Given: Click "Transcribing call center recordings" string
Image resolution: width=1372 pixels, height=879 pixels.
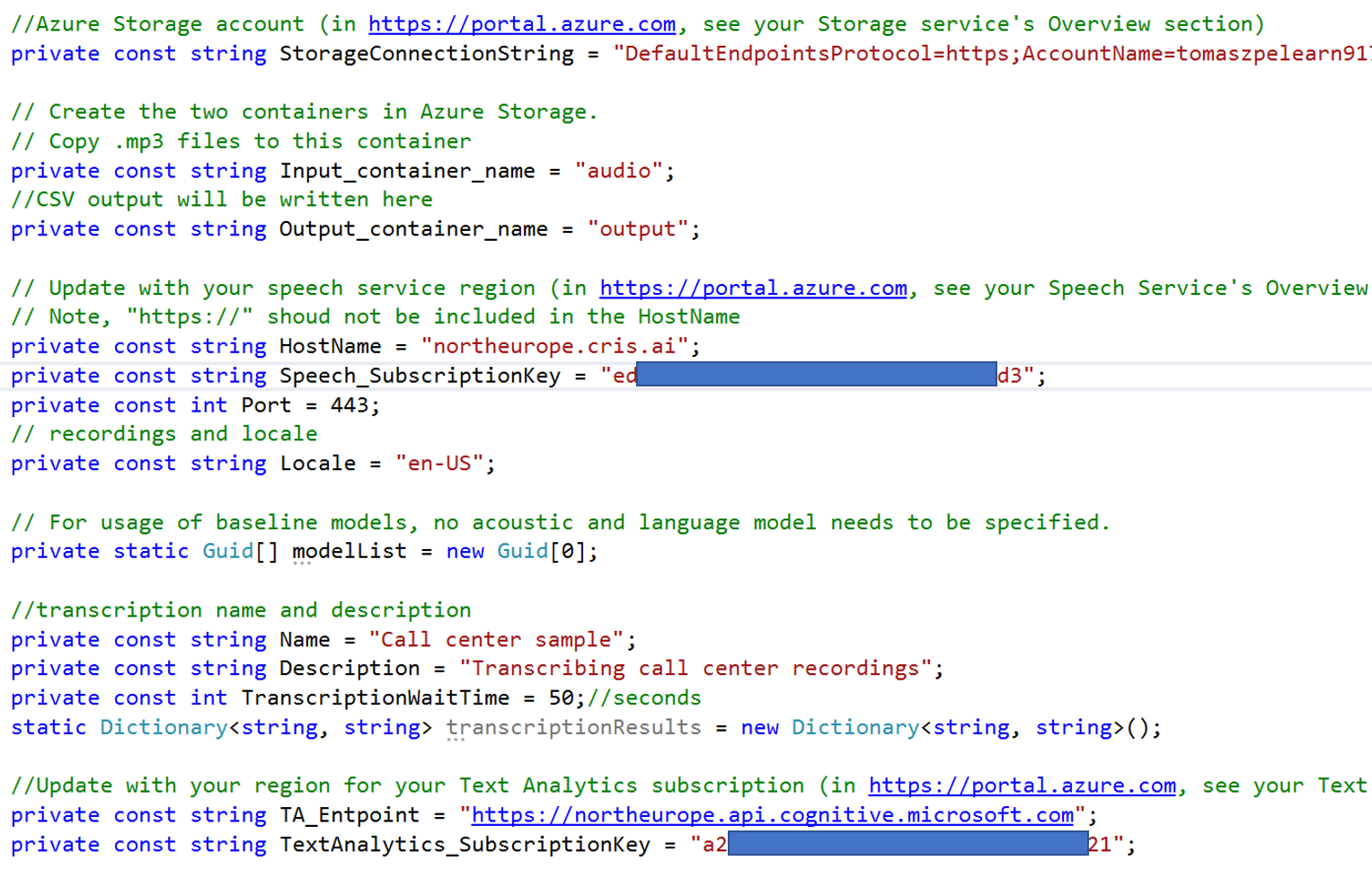Looking at the screenshot, I should [x=695, y=669].
